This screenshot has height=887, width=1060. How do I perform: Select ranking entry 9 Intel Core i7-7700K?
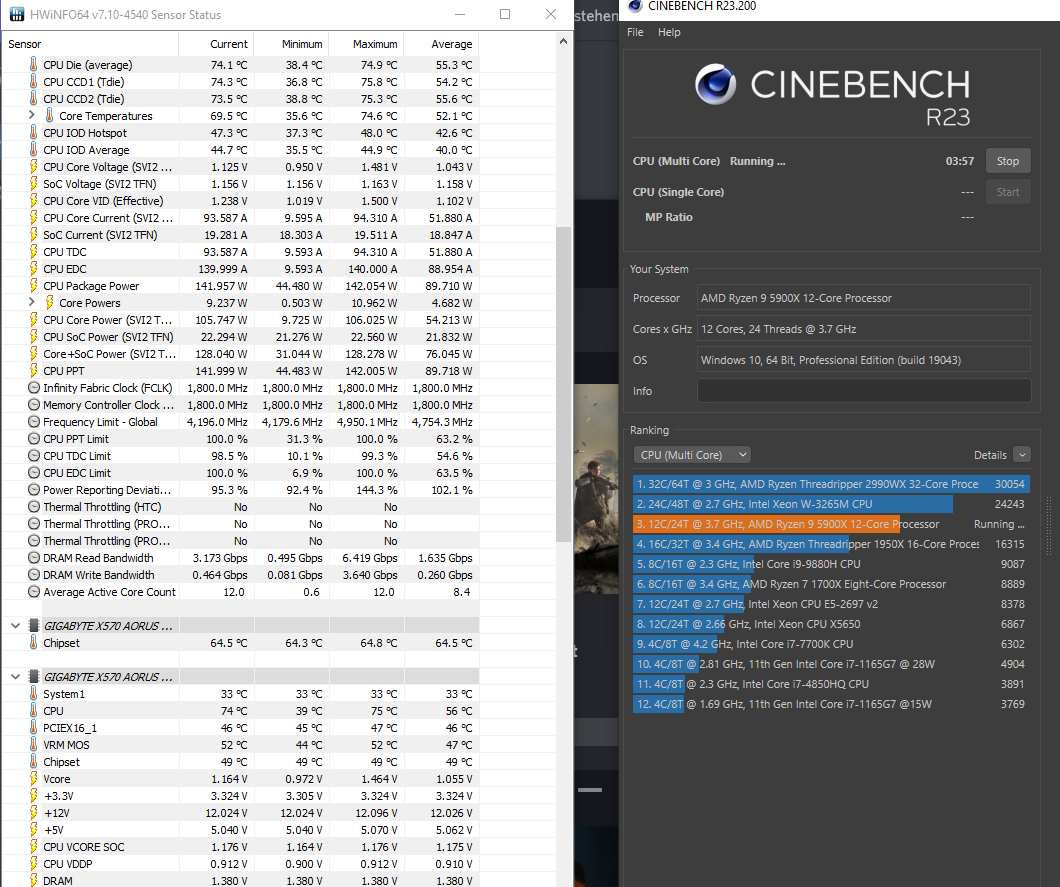point(832,644)
